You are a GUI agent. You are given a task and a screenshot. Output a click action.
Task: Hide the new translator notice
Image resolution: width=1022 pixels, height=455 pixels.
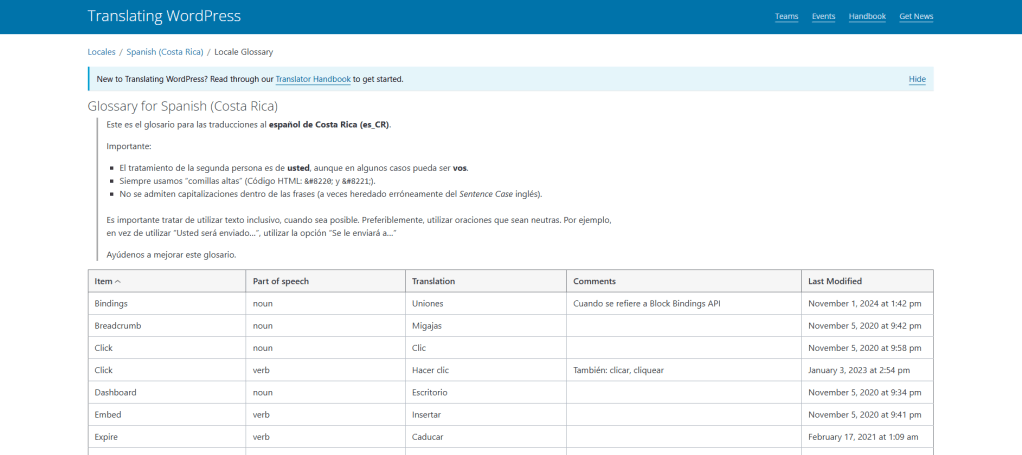tap(916, 79)
